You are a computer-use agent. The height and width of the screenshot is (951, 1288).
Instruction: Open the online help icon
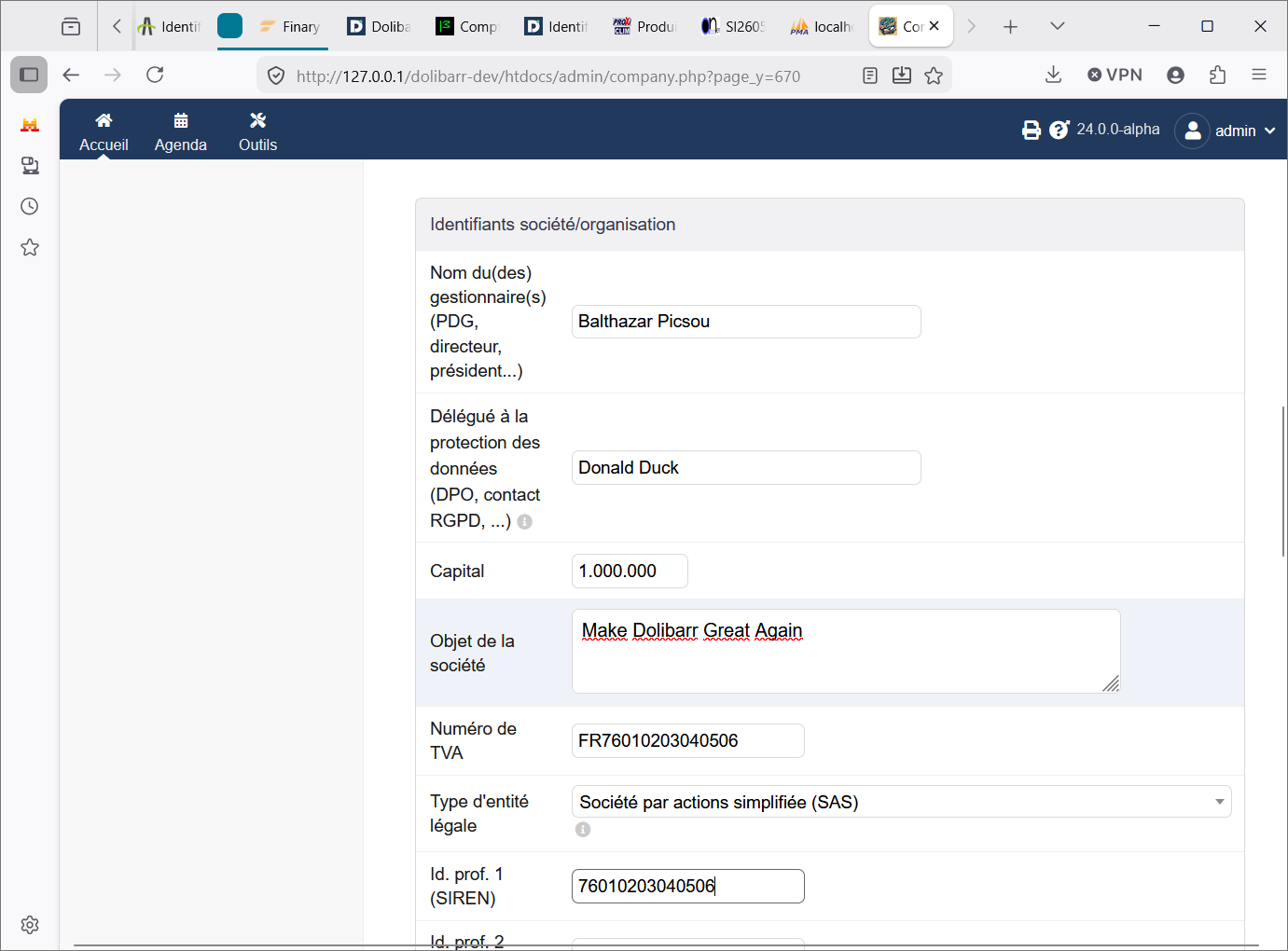pyautogui.click(x=1059, y=130)
